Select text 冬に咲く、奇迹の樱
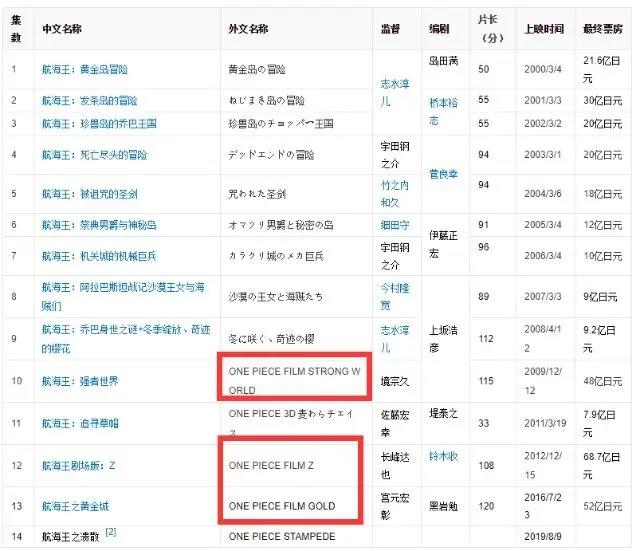This screenshot has height=551, width=640. coord(271,339)
